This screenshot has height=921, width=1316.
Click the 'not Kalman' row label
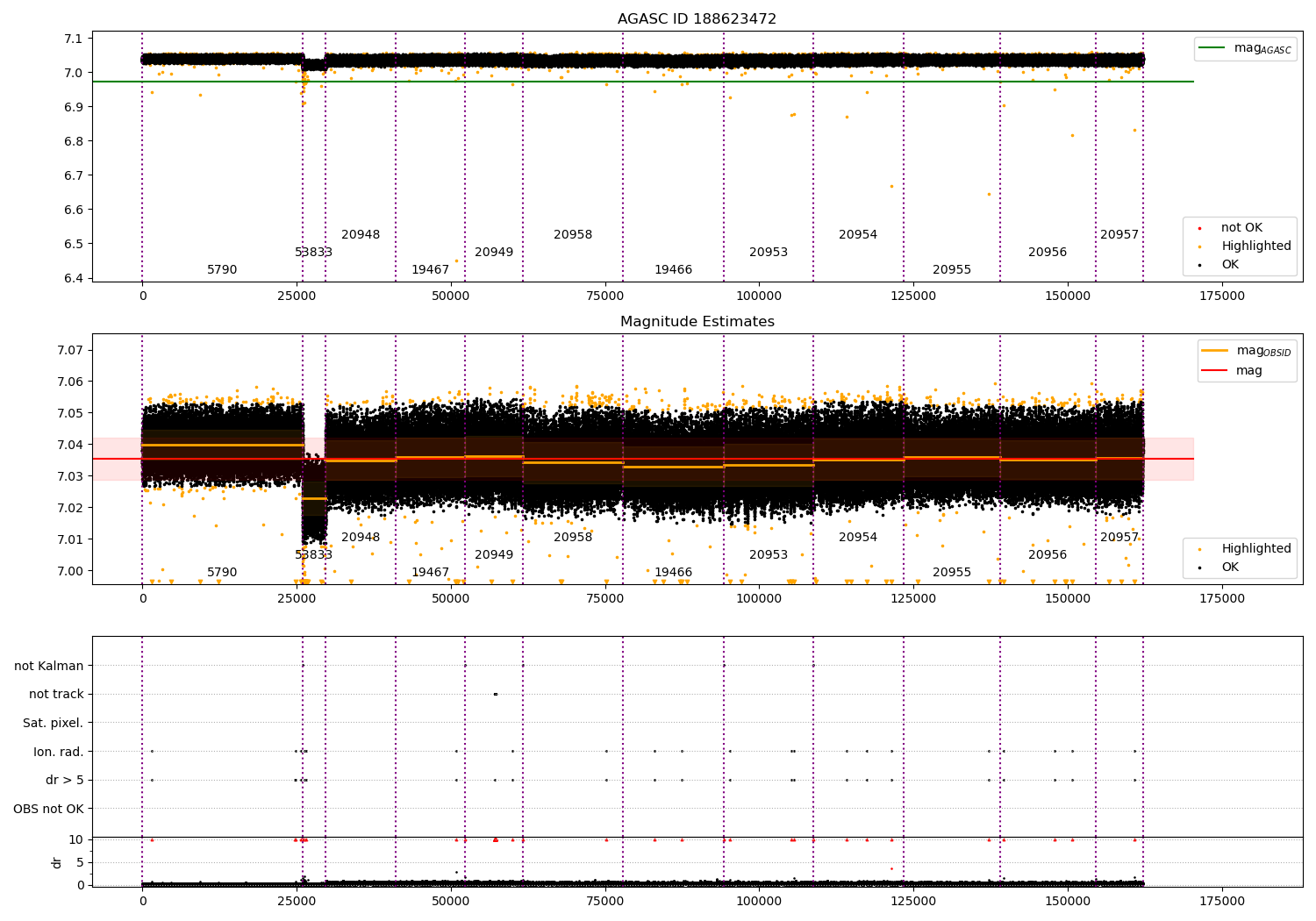49,667
